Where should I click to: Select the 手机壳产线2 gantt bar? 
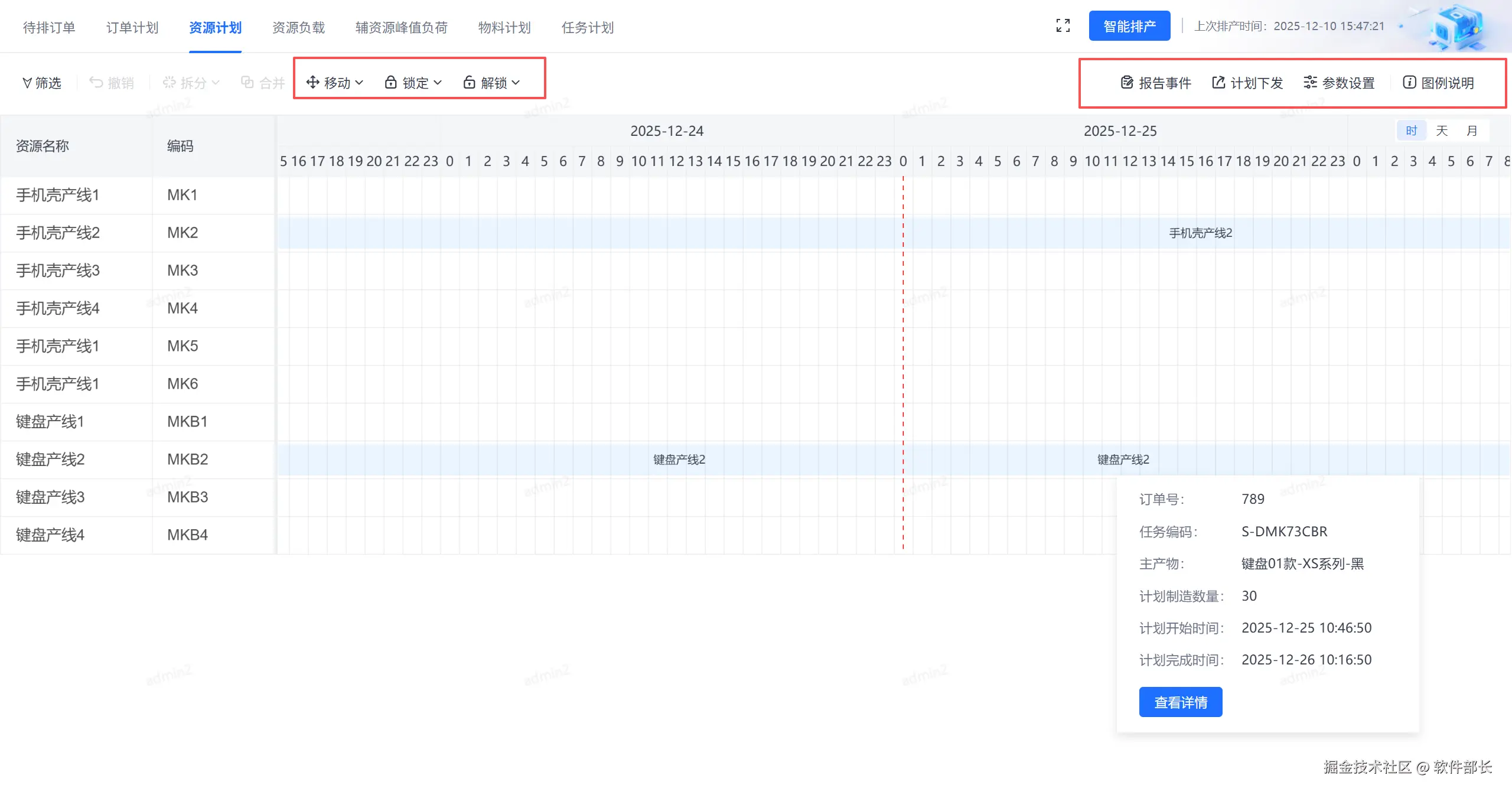click(x=1200, y=233)
